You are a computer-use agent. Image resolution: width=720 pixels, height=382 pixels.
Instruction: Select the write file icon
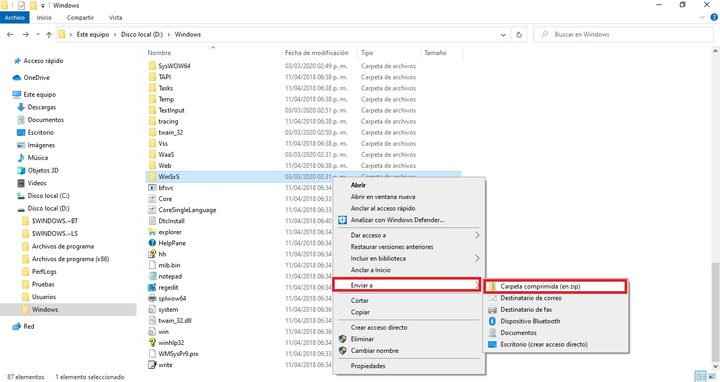point(152,365)
